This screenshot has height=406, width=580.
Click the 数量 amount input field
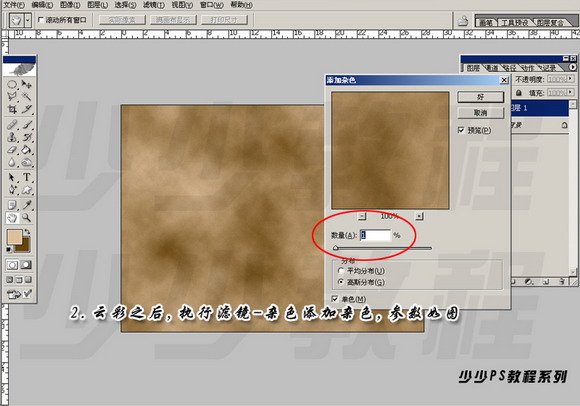pos(375,235)
